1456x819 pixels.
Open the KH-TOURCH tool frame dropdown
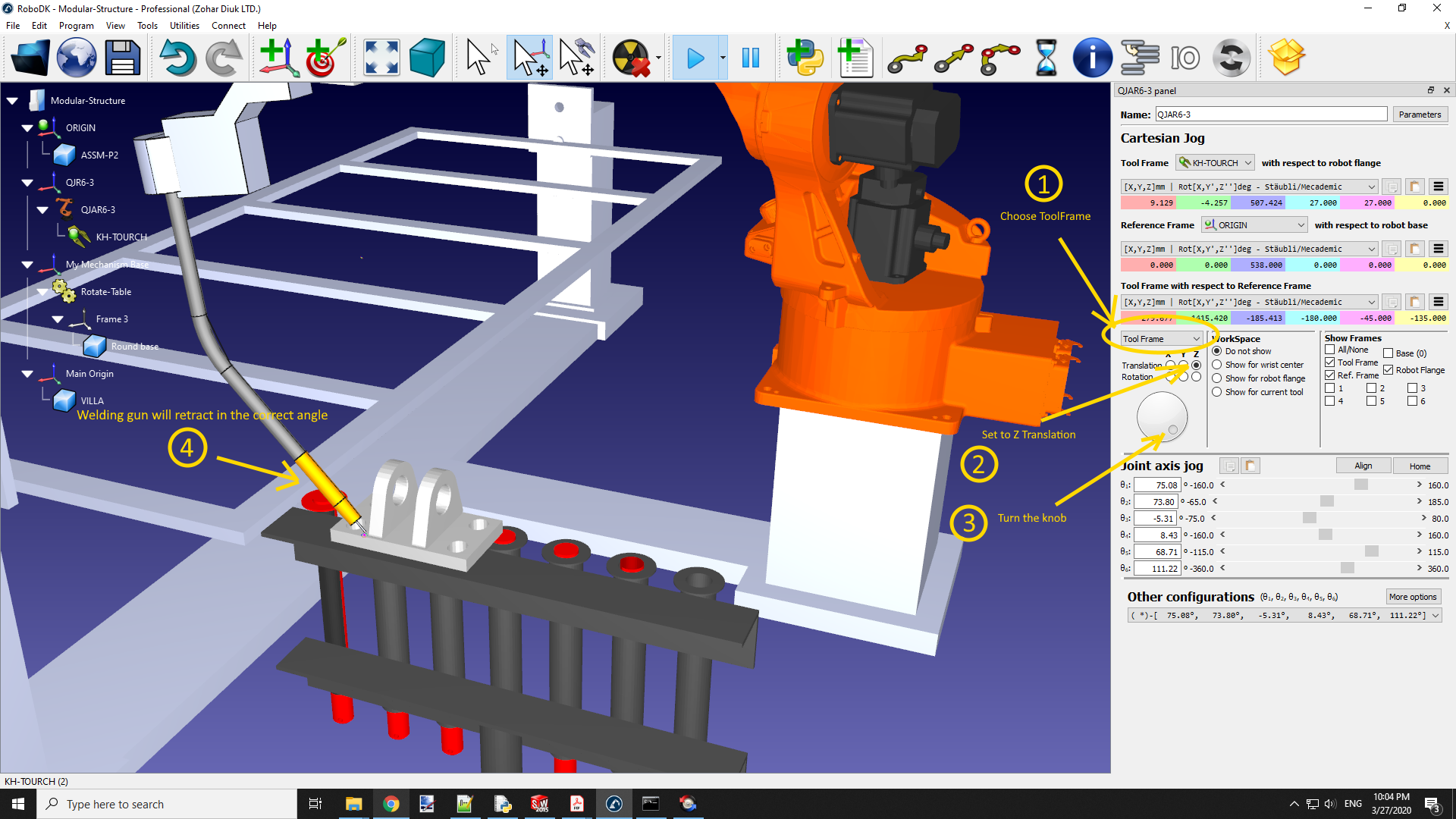(1216, 163)
